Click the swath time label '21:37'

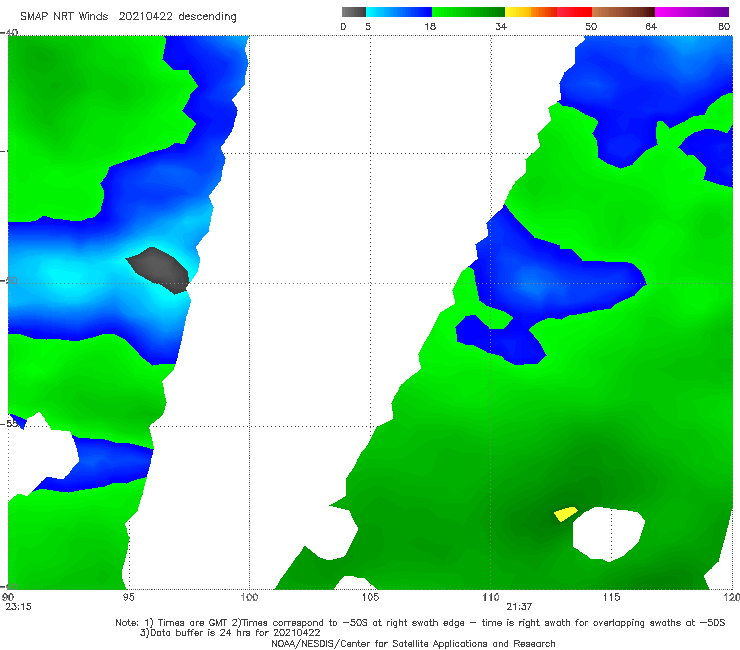point(519,607)
